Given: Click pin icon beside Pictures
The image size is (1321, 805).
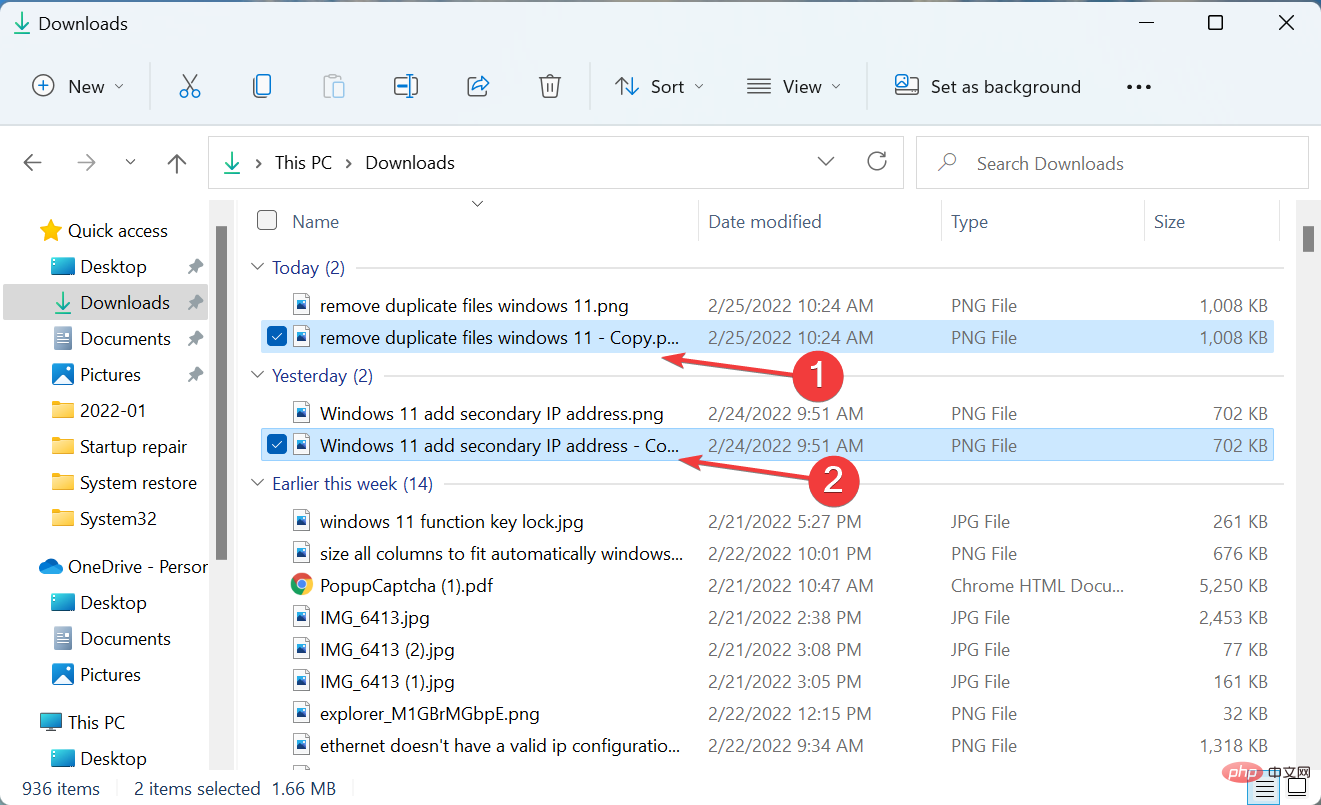Looking at the screenshot, I should tap(195, 375).
